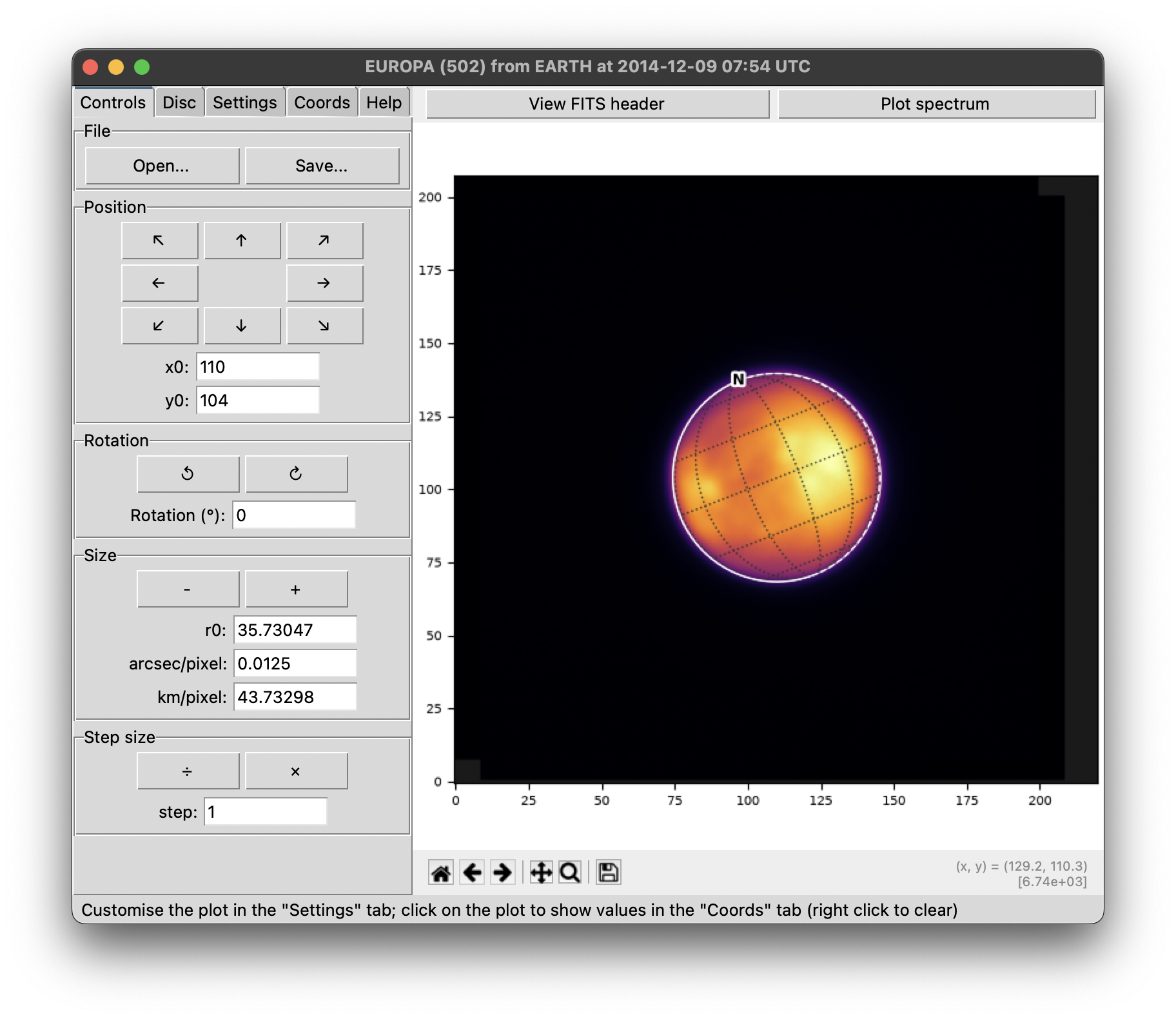Switch to the Controls tab

tap(113, 103)
